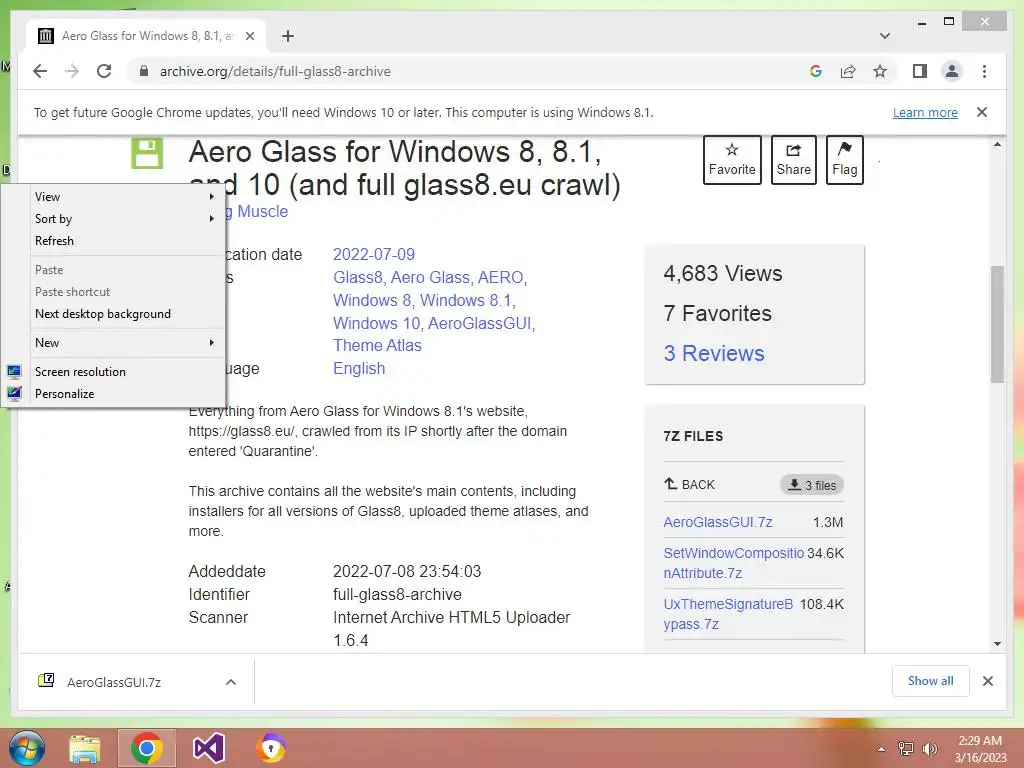Image resolution: width=1024 pixels, height=768 pixels.
Task: Open a new browser tab
Action: [x=288, y=36]
